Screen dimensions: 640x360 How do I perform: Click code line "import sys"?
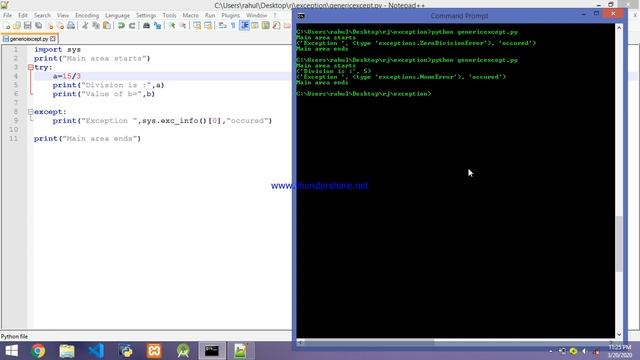(57, 49)
